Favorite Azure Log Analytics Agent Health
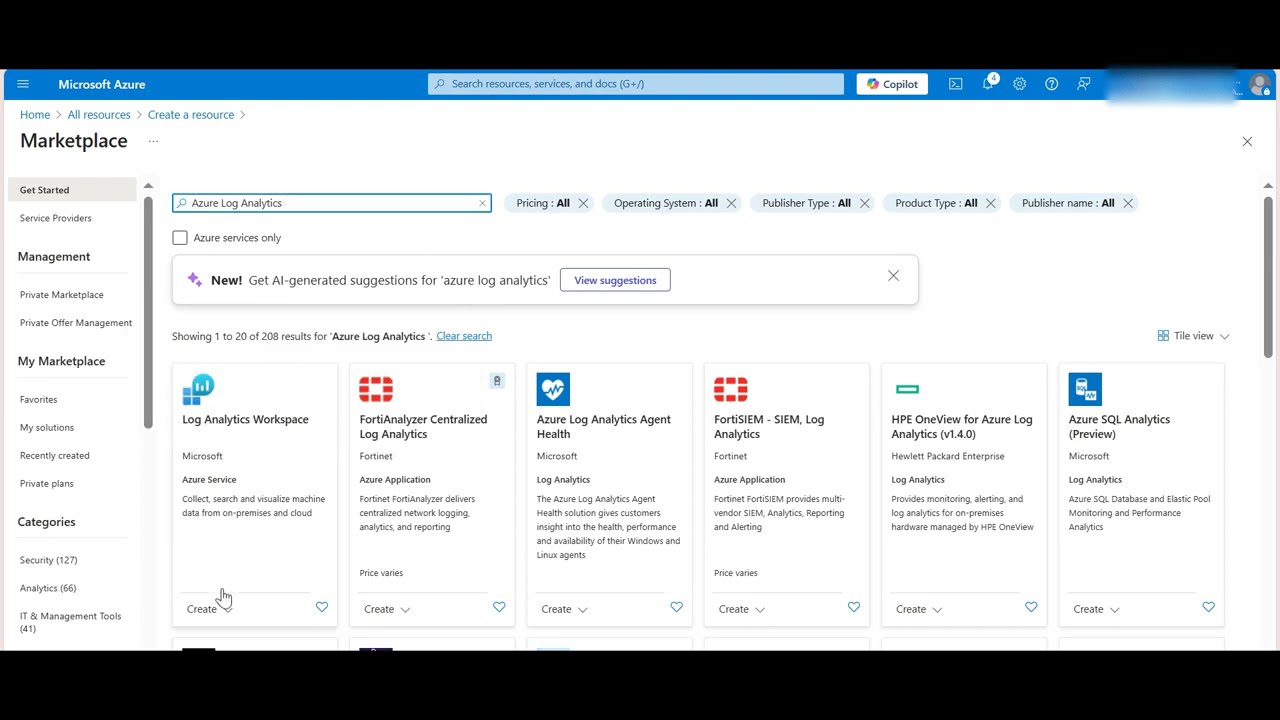The width and height of the screenshot is (1280, 720). [676, 607]
